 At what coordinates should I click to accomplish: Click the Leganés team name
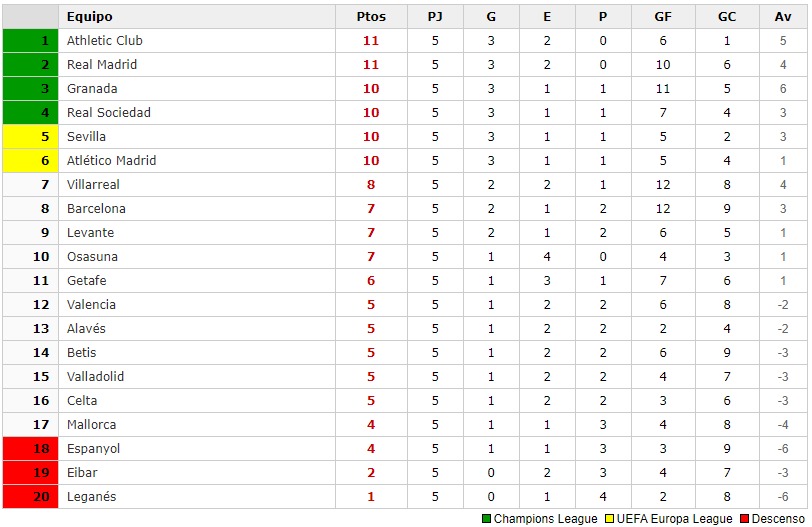pos(92,496)
